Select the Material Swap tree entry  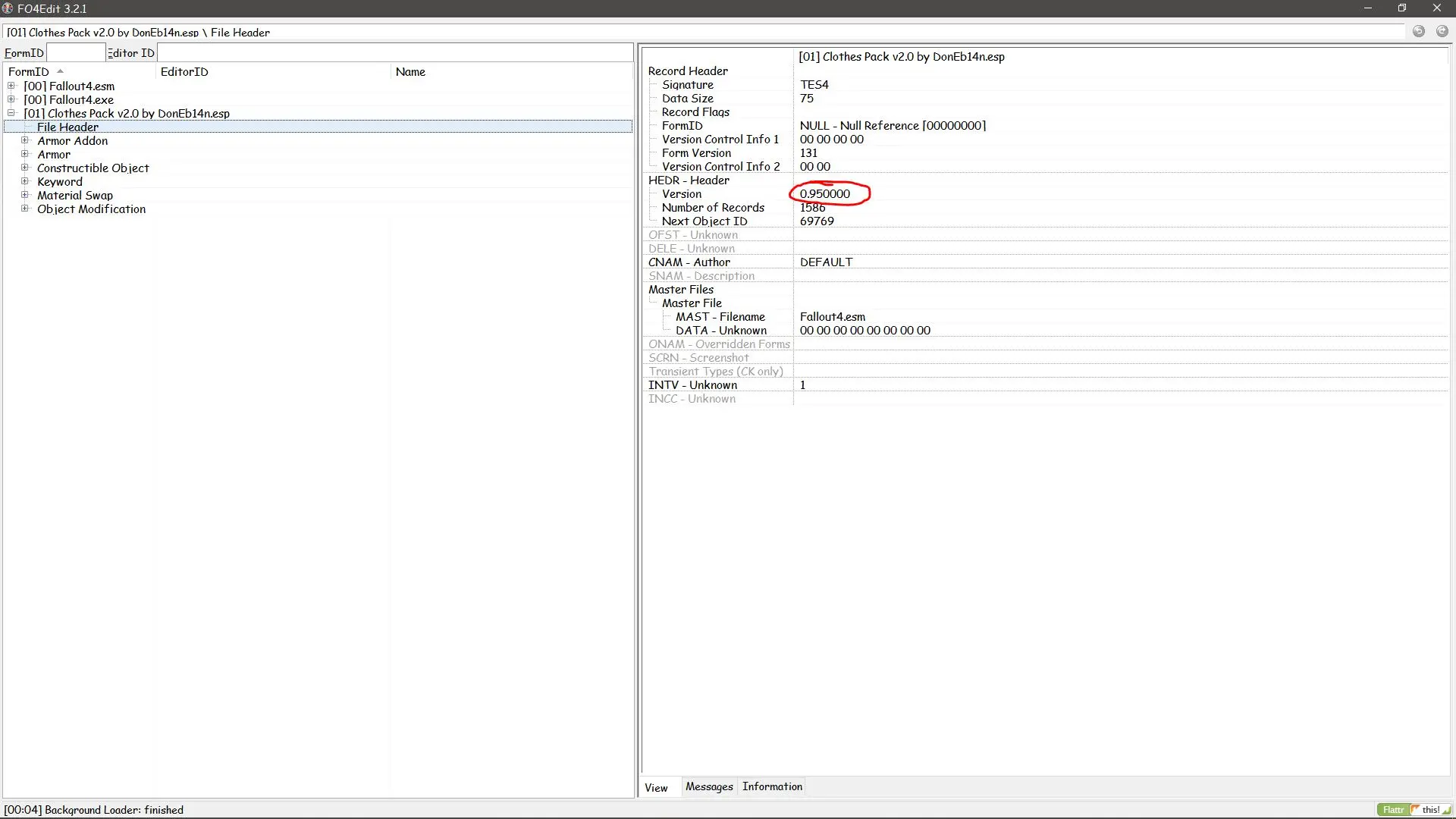pos(75,195)
